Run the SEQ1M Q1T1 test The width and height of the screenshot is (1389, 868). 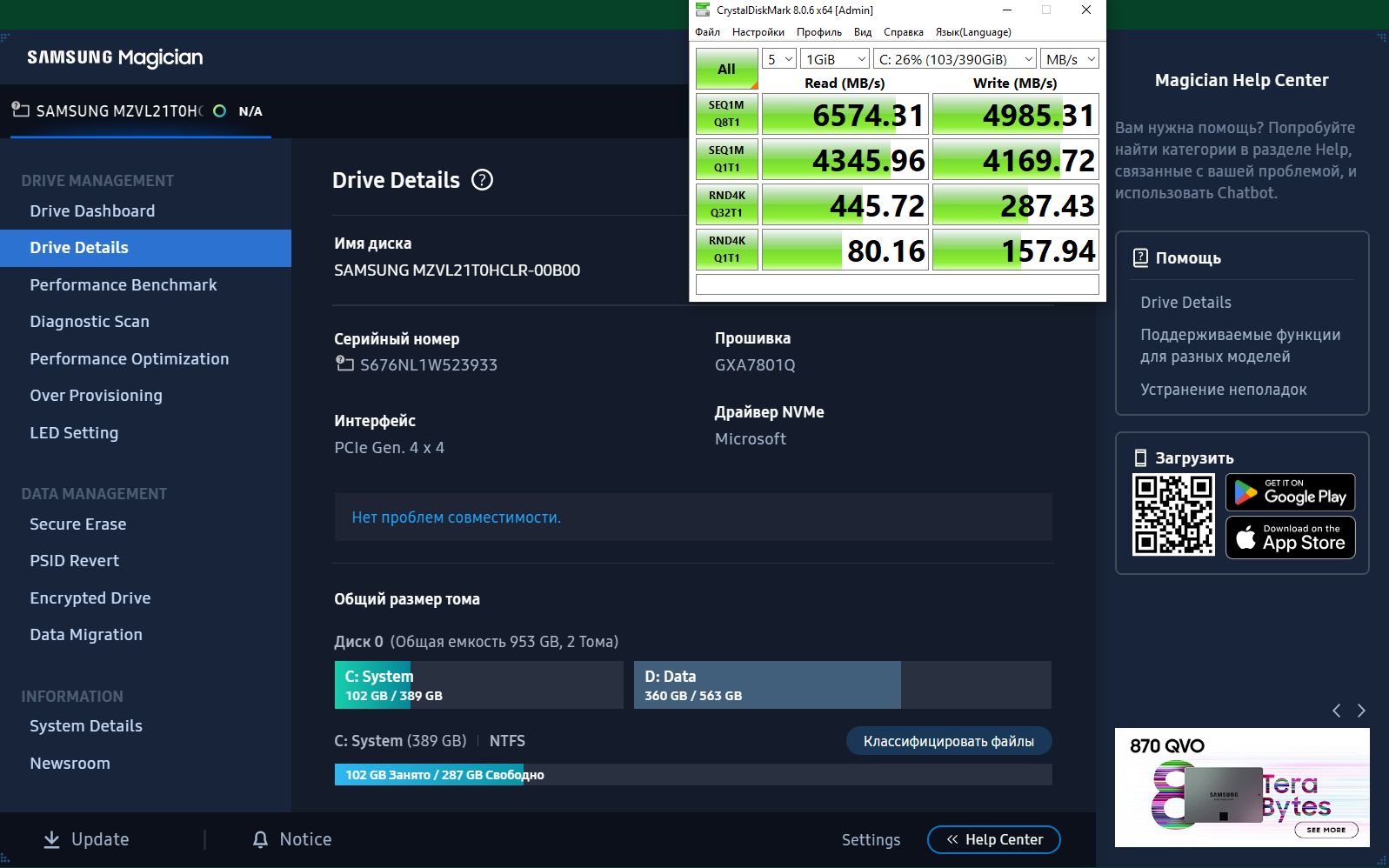[727, 159]
